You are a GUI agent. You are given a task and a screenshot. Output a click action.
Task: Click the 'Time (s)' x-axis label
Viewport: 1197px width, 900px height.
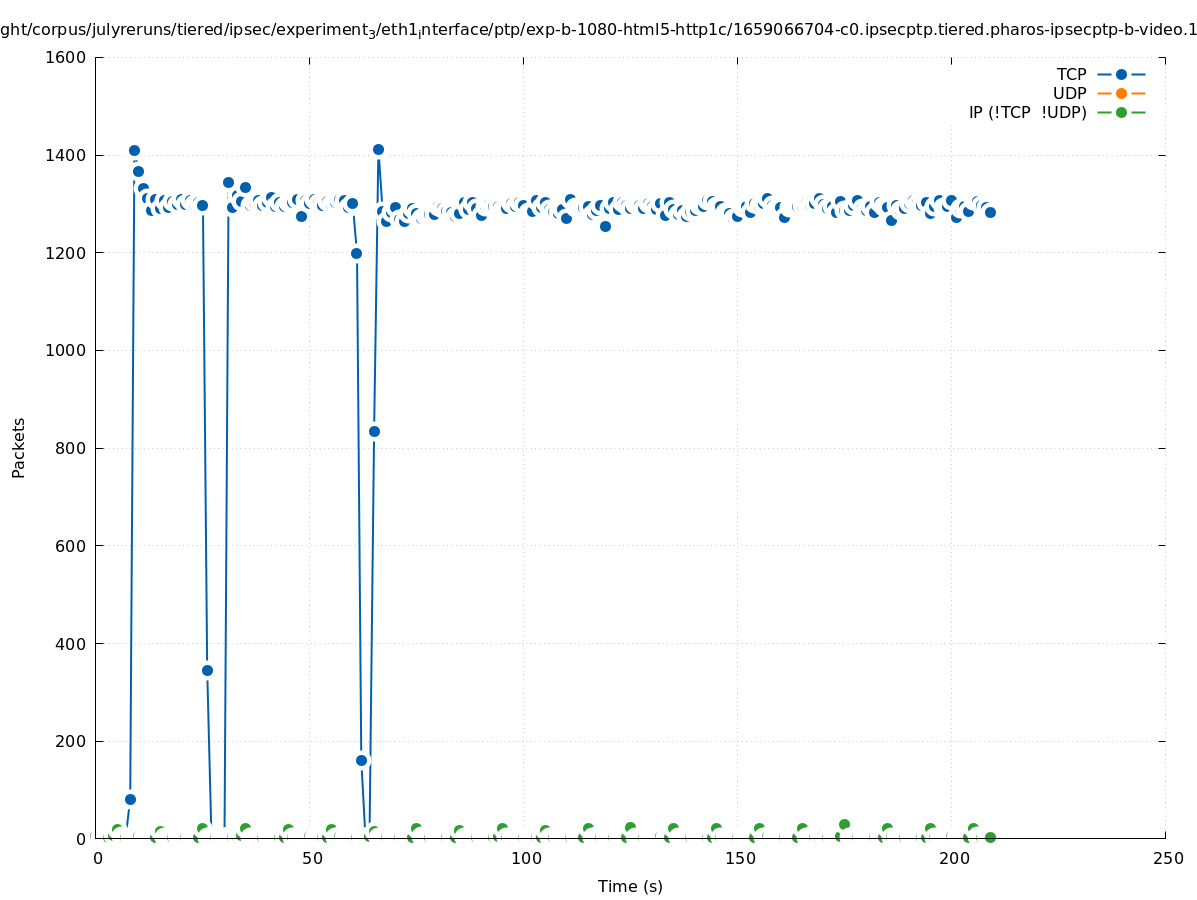coord(630,886)
